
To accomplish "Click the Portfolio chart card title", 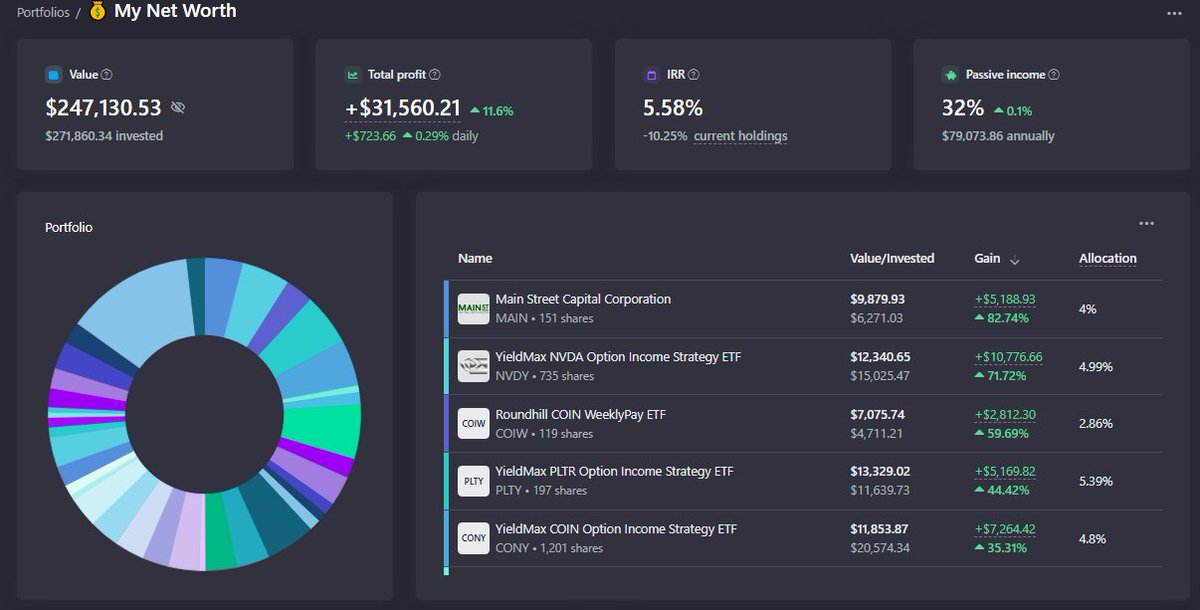I will (68, 228).
